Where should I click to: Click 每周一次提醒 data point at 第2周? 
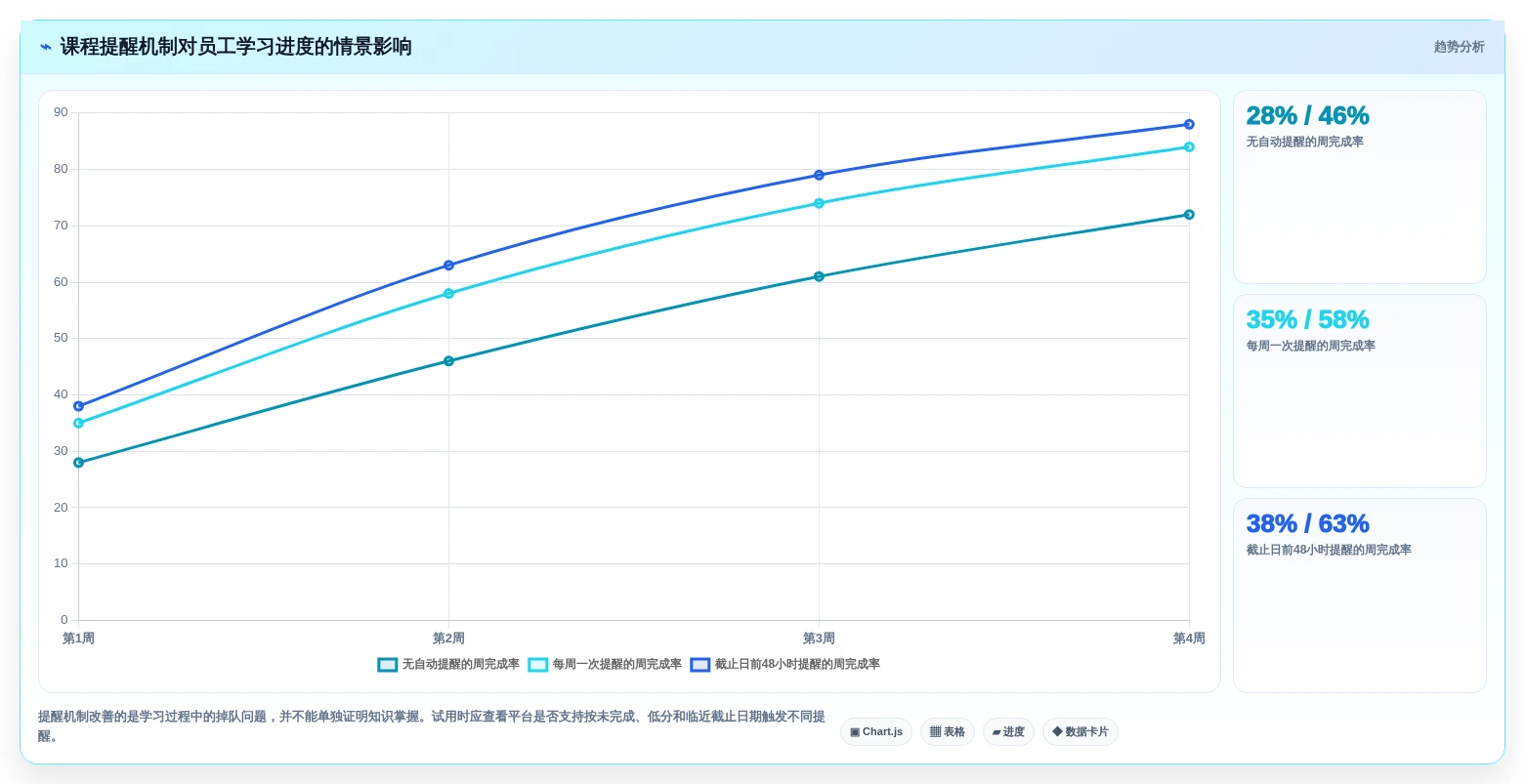(448, 293)
